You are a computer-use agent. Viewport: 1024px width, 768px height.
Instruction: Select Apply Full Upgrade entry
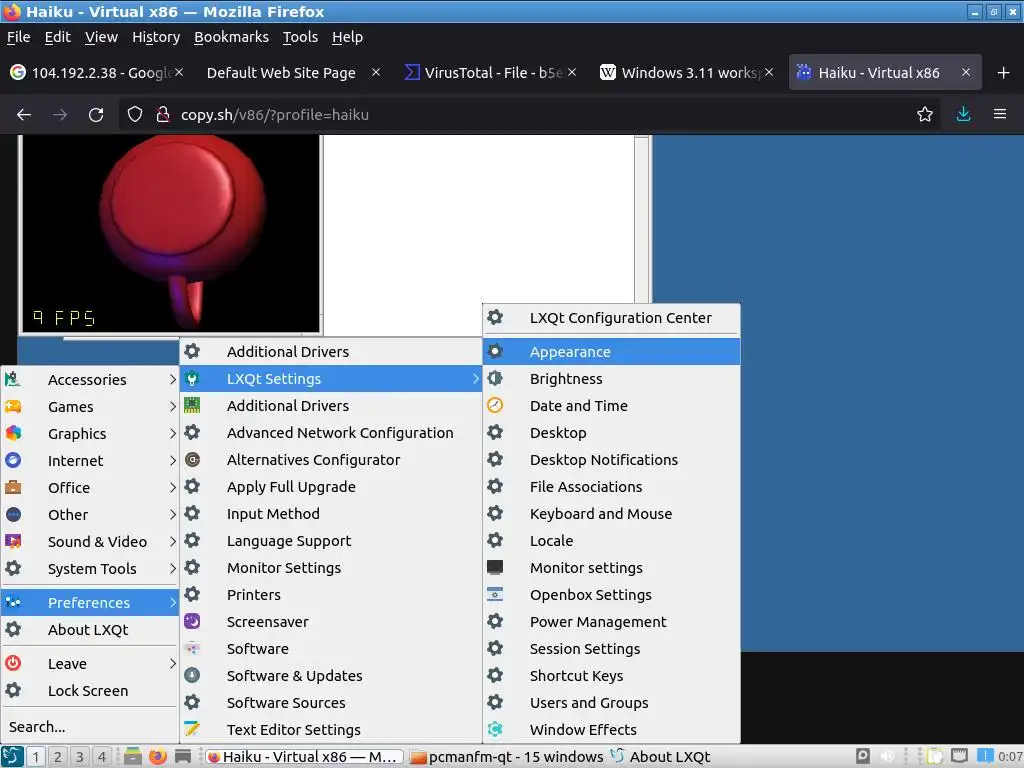[330, 487]
